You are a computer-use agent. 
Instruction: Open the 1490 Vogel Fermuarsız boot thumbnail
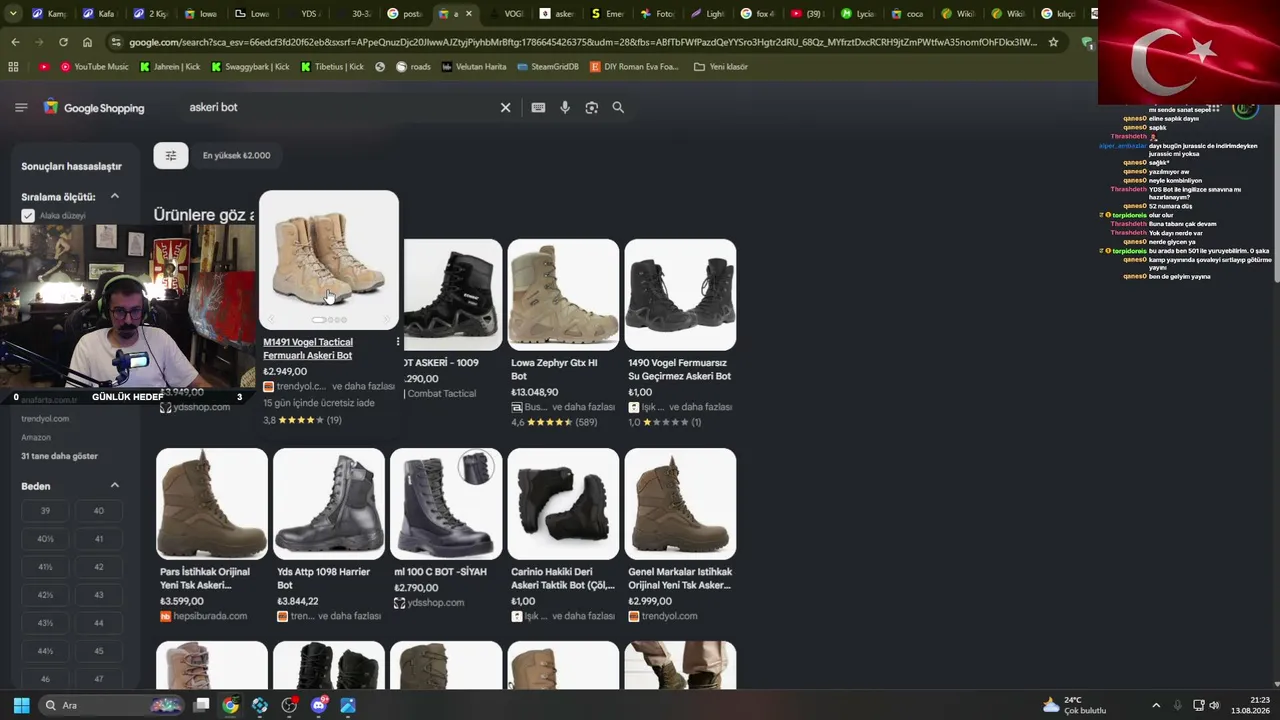click(x=680, y=294)
